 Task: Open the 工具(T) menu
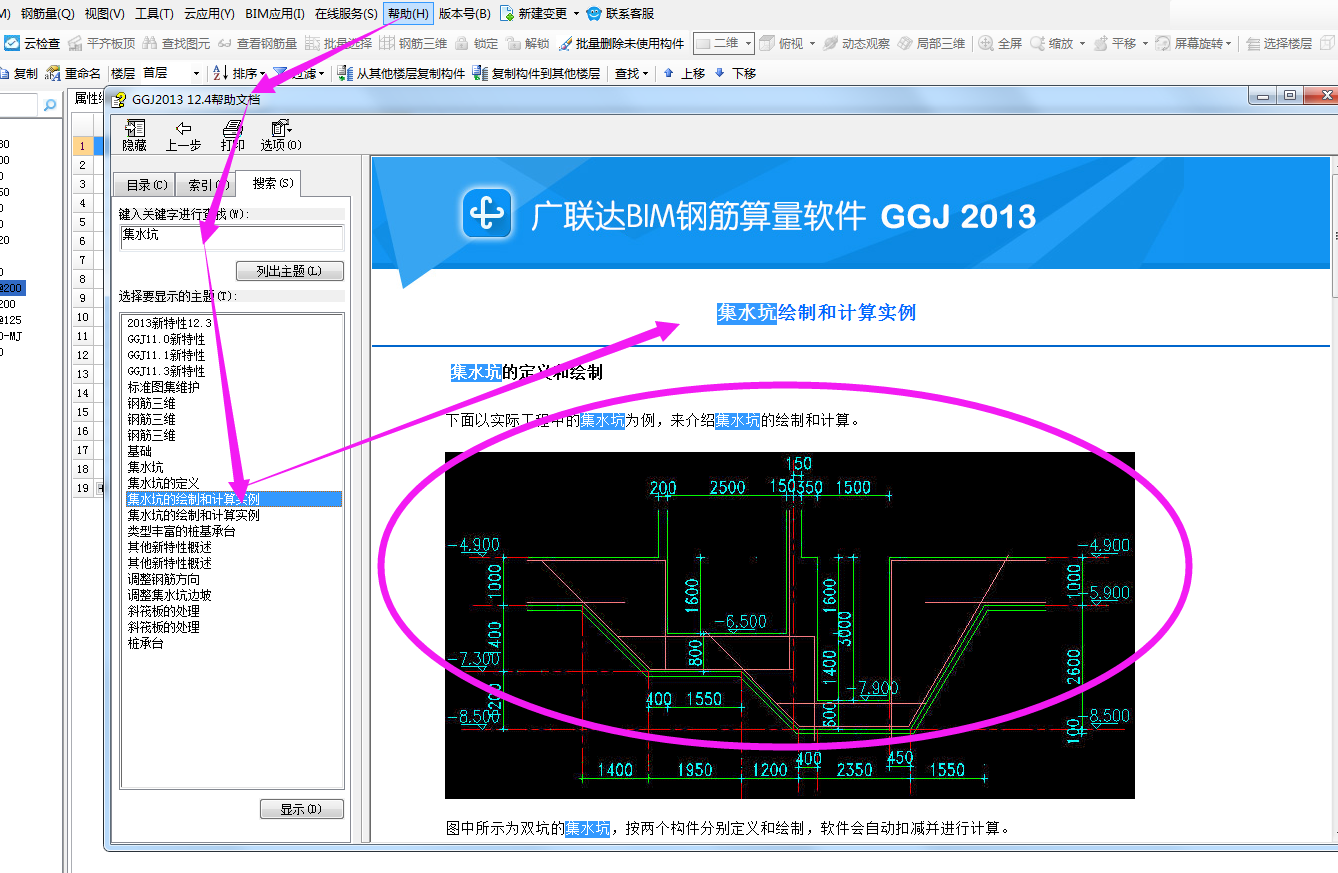pos(154,14)
